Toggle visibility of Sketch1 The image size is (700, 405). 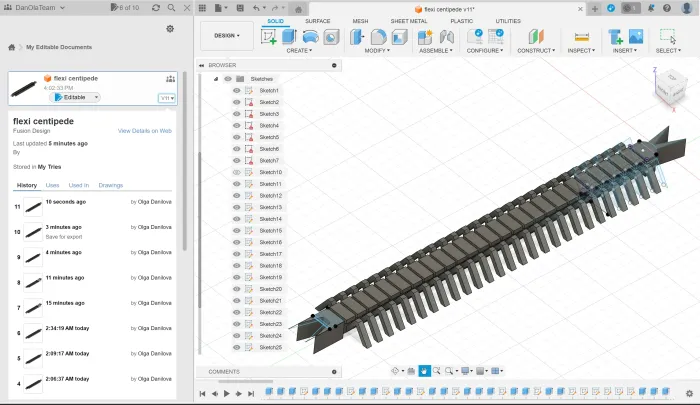pos(237,90)
